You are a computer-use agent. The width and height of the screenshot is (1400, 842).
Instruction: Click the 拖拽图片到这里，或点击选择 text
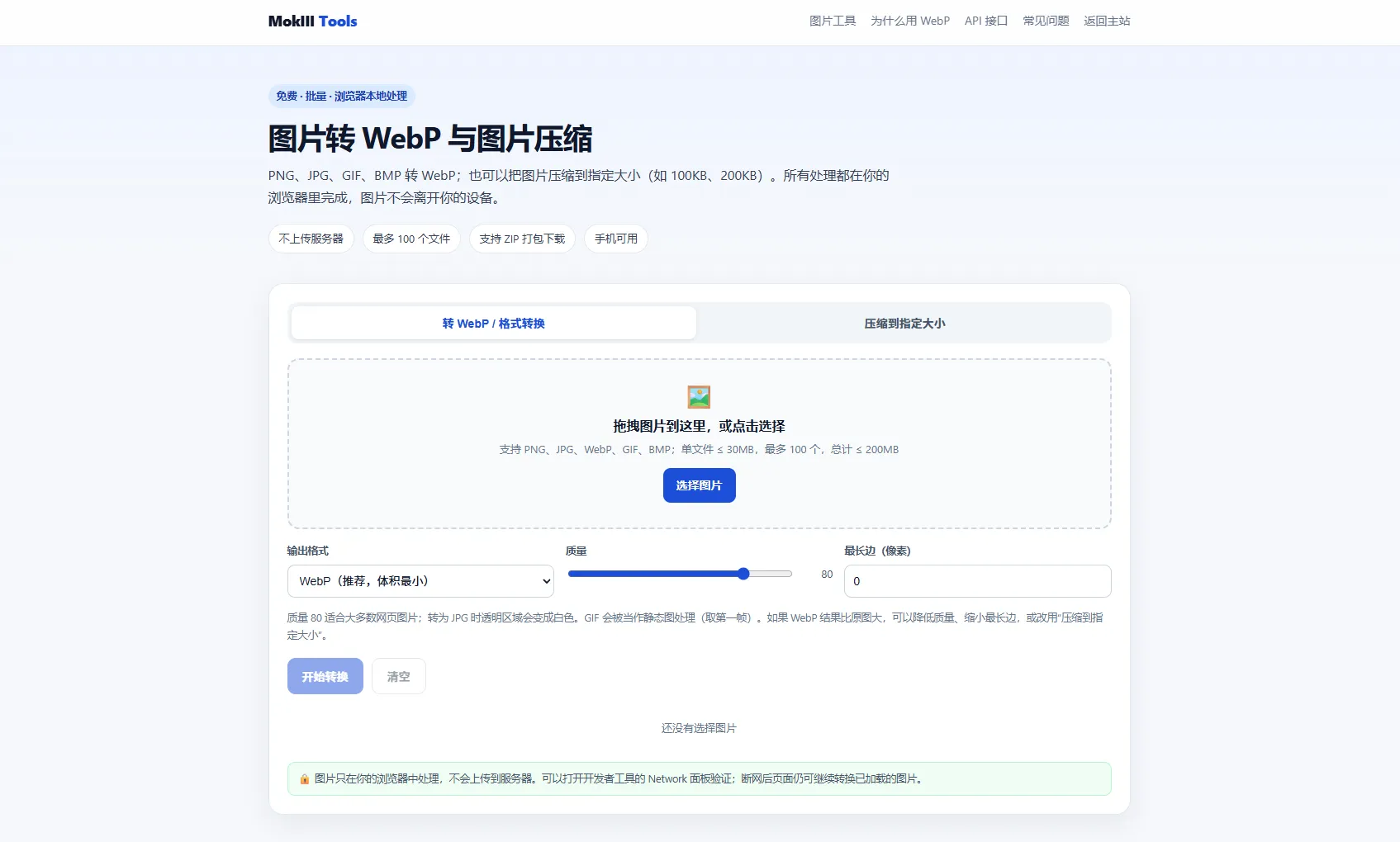pos(699,426)
